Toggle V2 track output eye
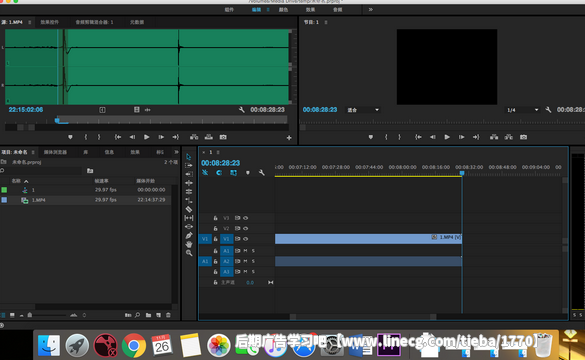This screenshot has height=360, width=585. coord(245,228)
